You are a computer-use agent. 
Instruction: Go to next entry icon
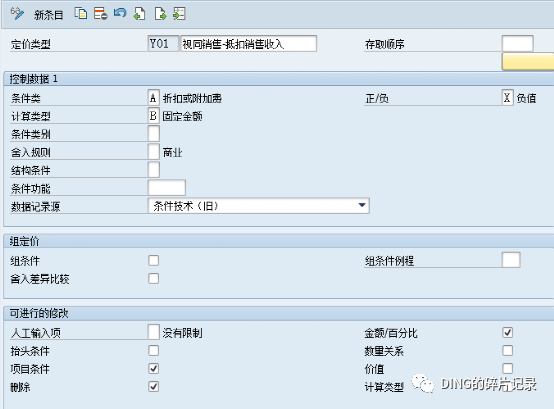[x=160, y=14]
